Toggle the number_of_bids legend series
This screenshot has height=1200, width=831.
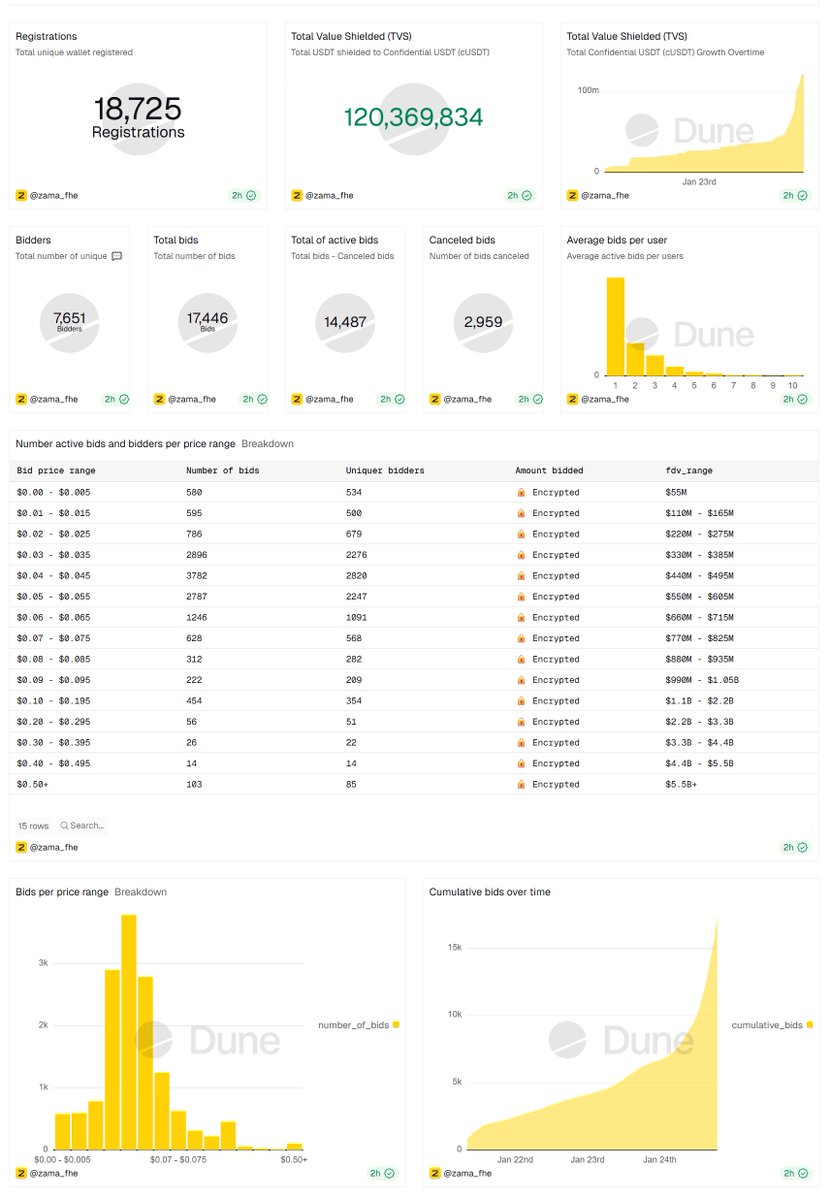coord(354,1025)
